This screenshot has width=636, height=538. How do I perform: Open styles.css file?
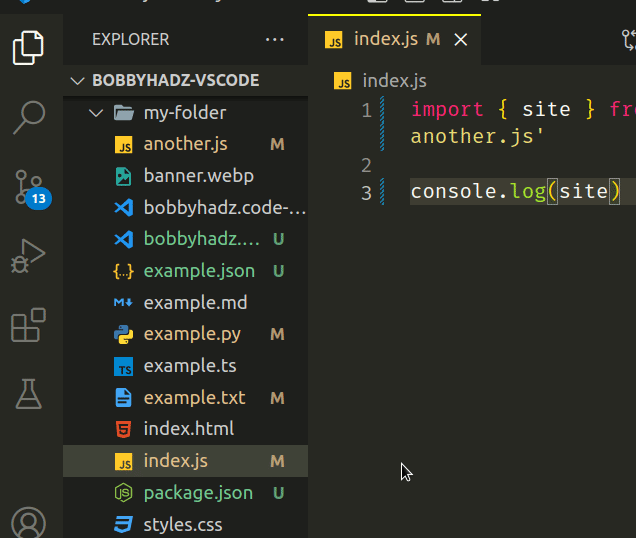pyautogui.click(x=185, y=524)
